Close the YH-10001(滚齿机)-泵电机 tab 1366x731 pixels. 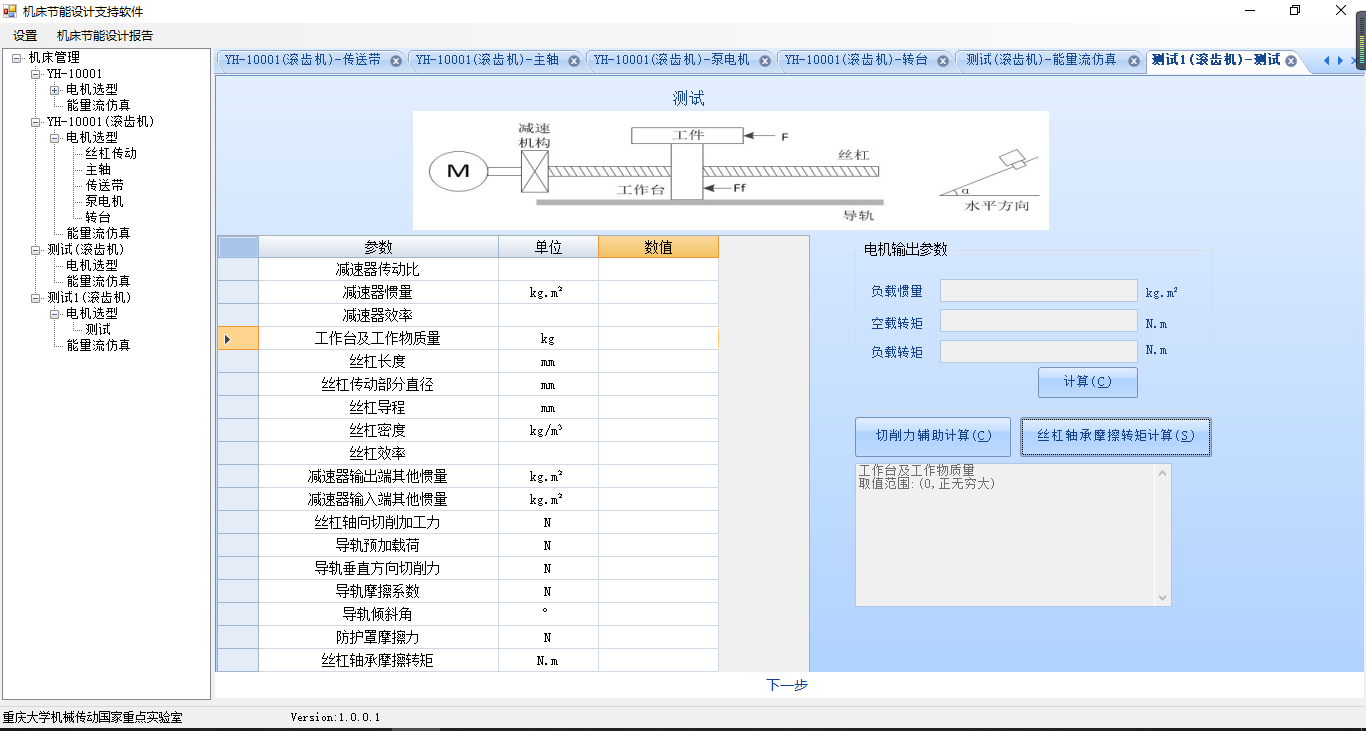pyautogui.click(x=765, y=61)
